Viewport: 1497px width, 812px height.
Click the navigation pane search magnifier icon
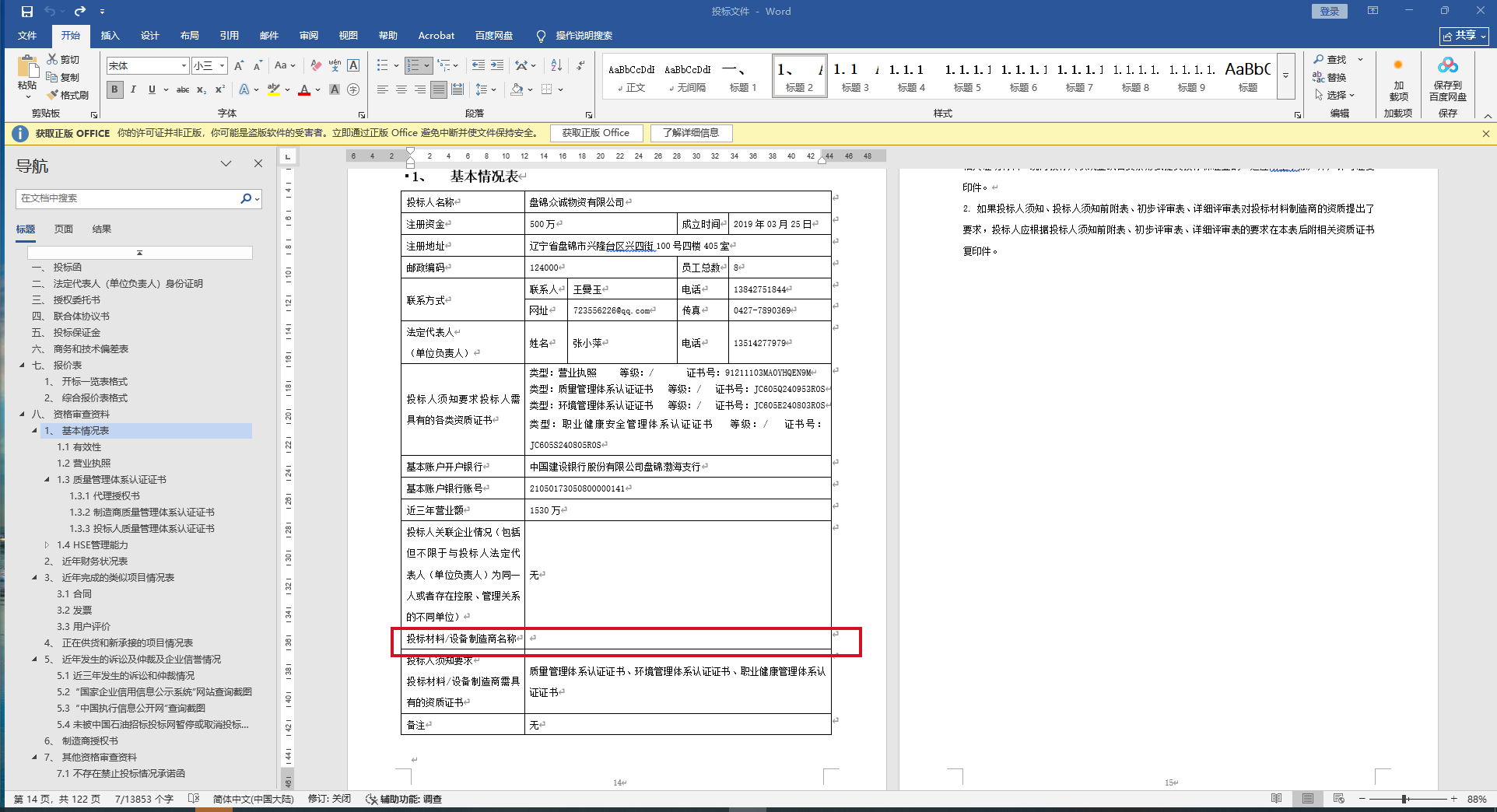click(x=246, y=198)
